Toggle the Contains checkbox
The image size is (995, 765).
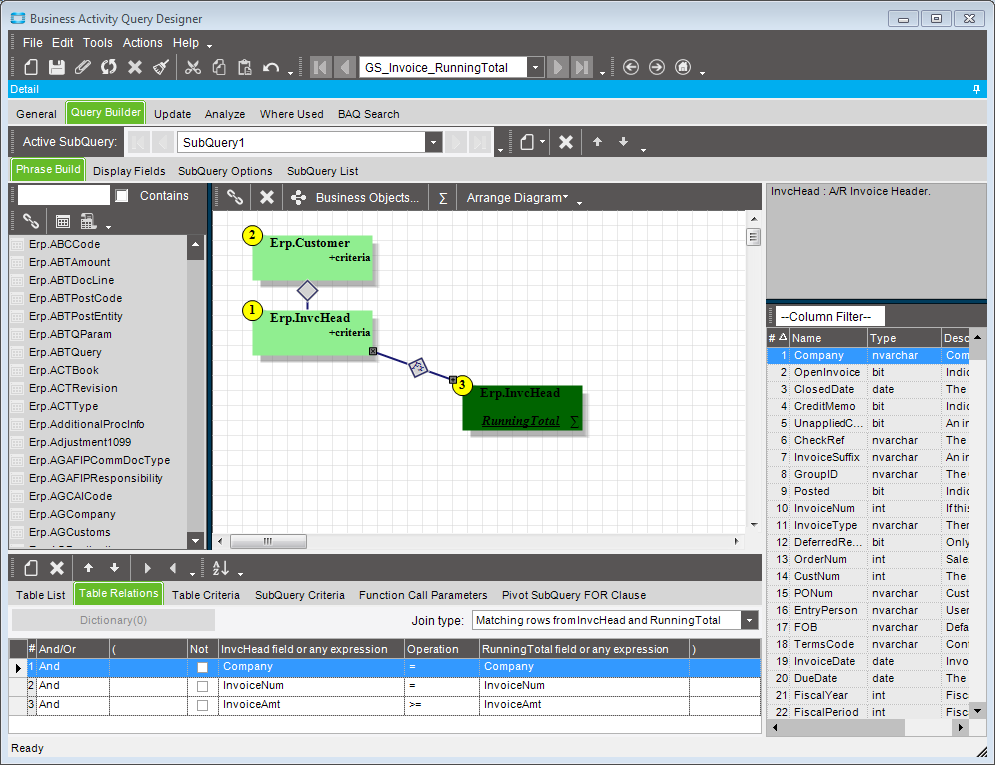[x=122, y=196]
